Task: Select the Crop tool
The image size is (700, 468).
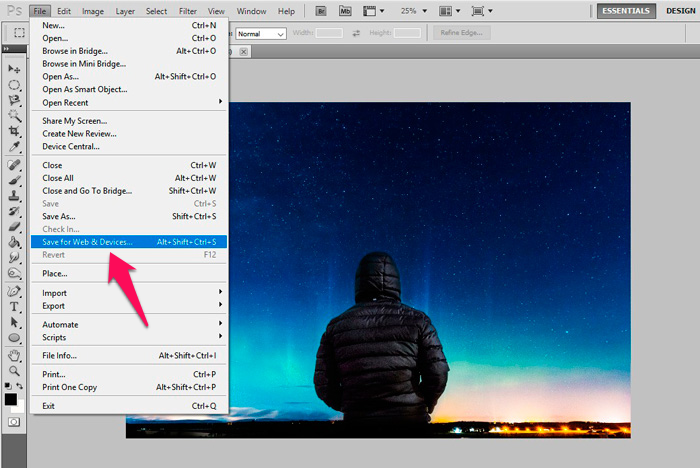Action: (x=15, y=131)
